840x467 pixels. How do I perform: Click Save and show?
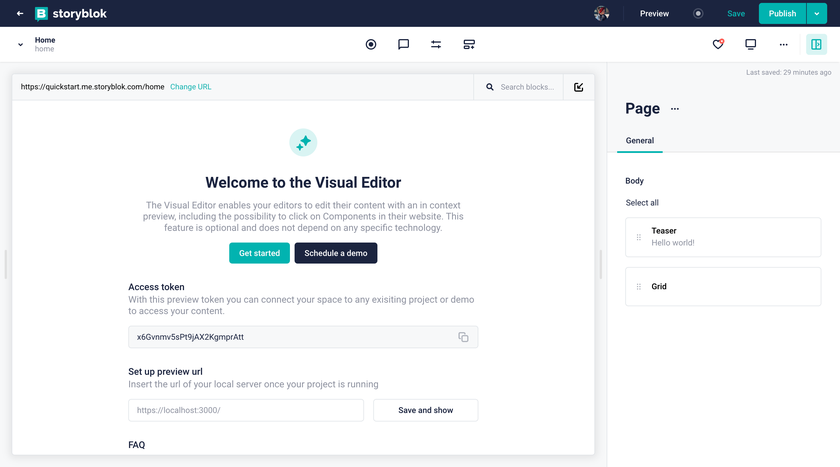[426, 410]
